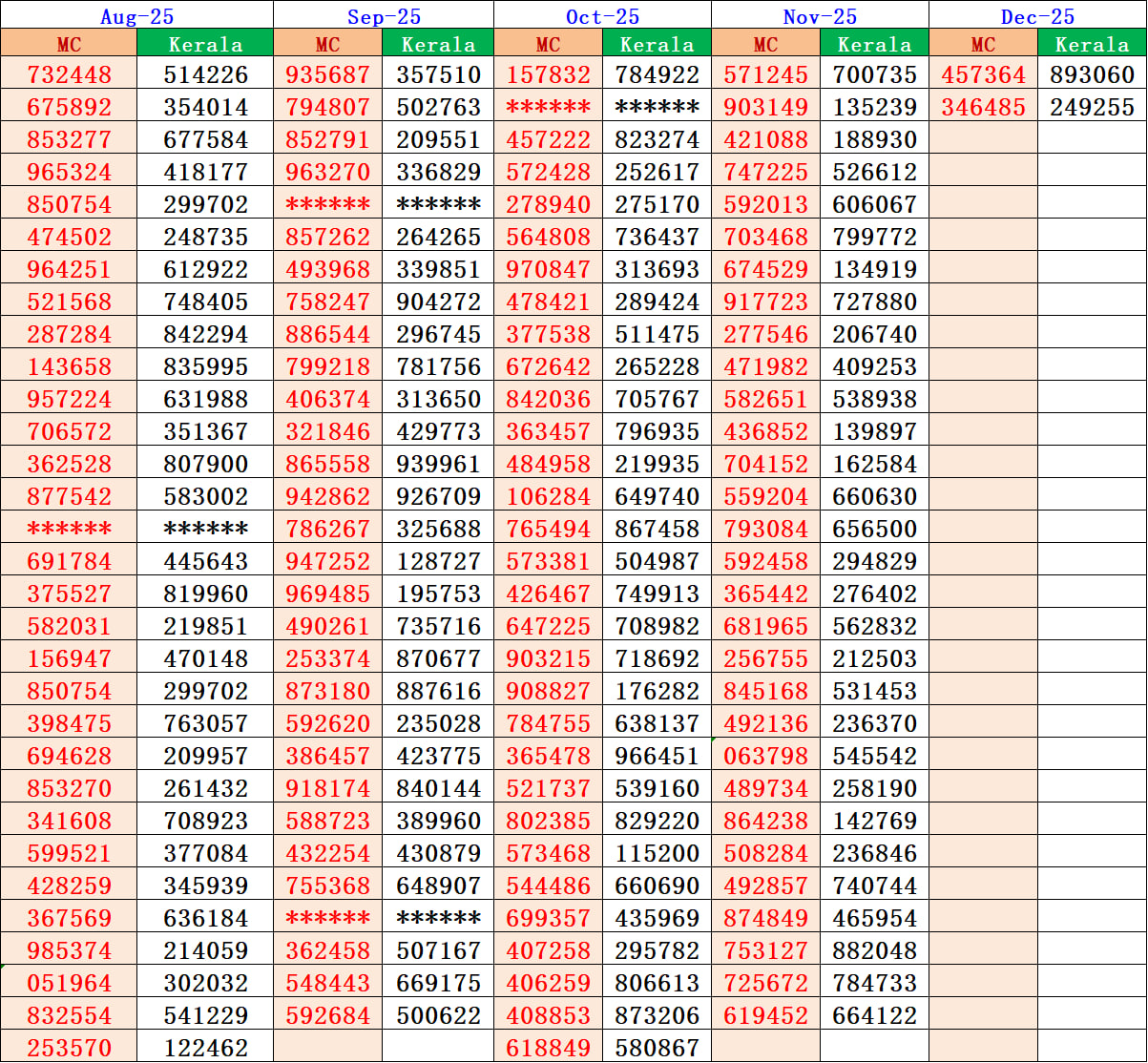Select the Dec-25 month header
This screenshot has height=1063, width=1148.
pyautogui.click(x=1037, y=14)
